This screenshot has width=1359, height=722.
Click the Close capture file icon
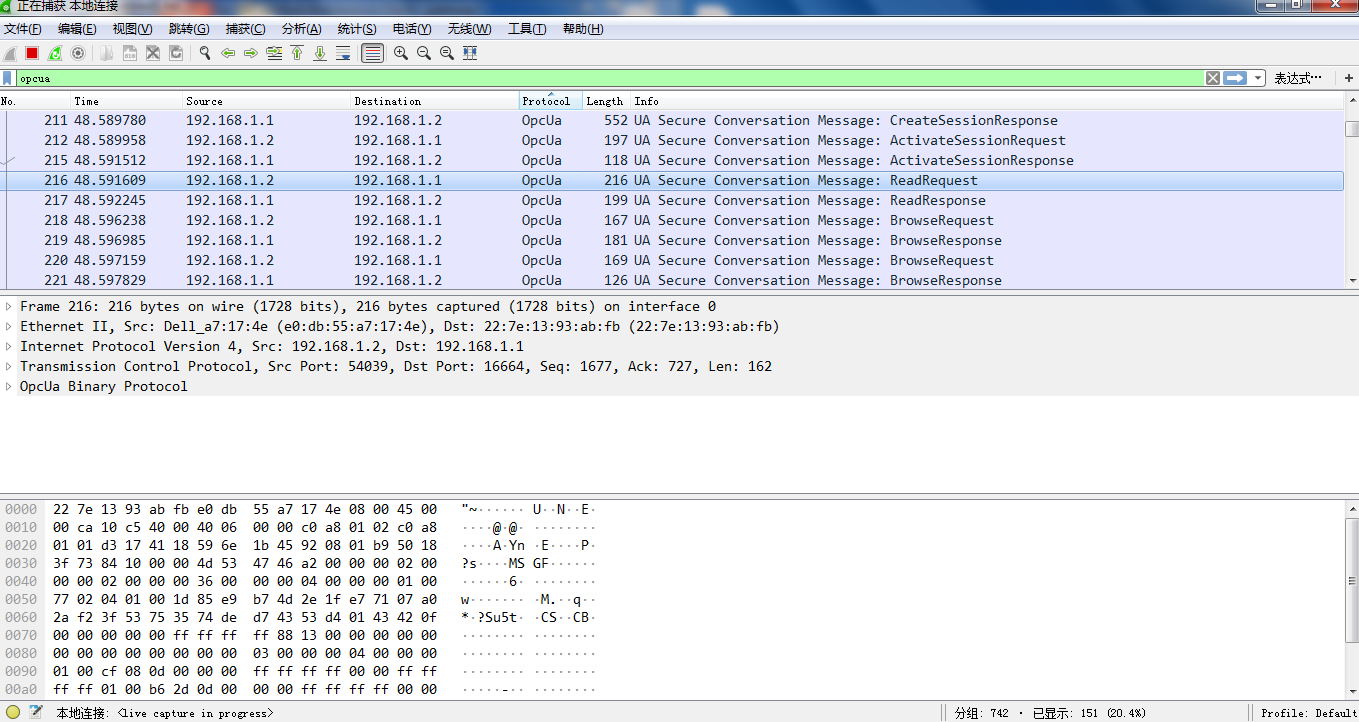point(153,53)
